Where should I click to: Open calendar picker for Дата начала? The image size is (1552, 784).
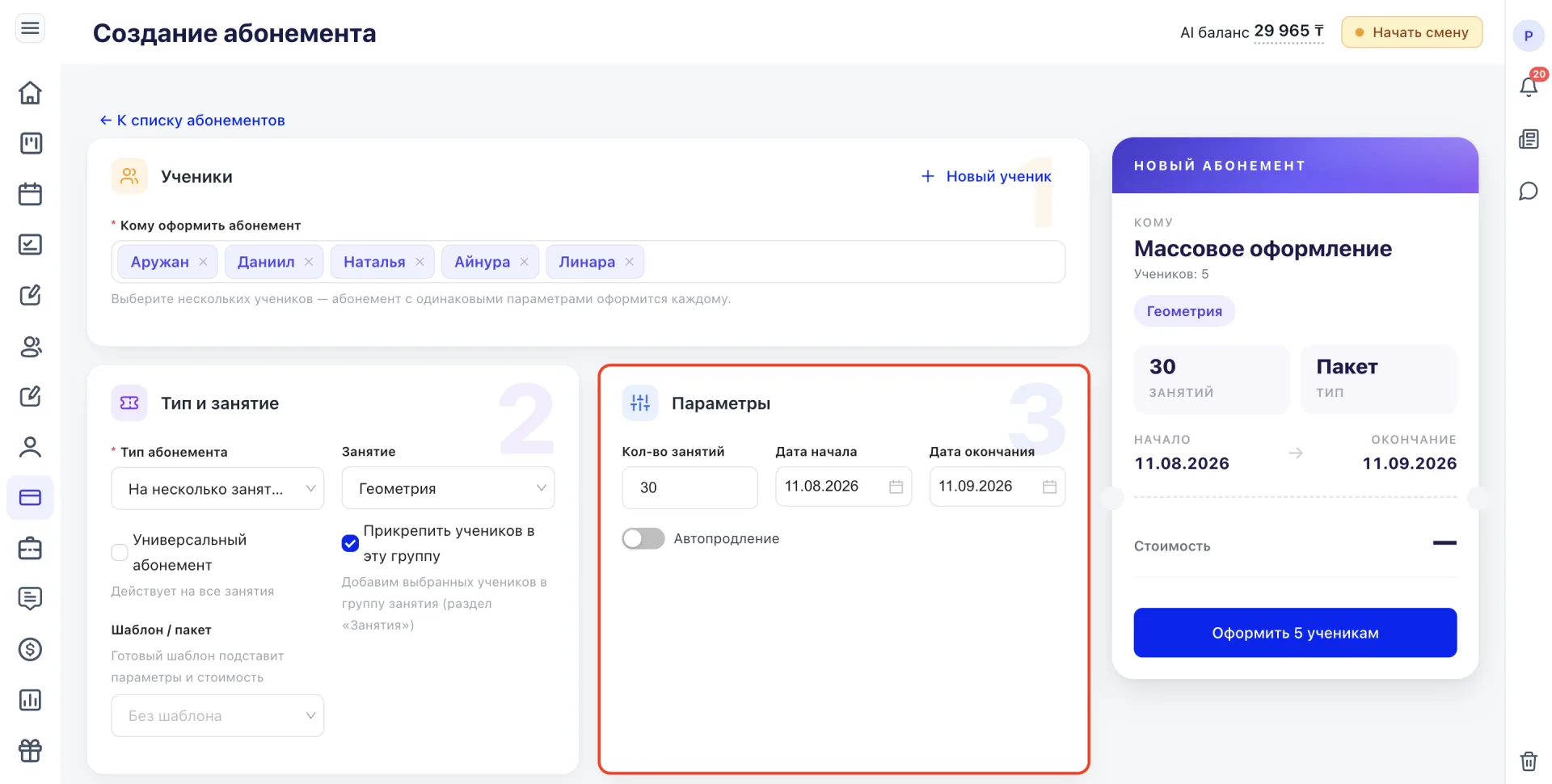[x=896, y=487]
